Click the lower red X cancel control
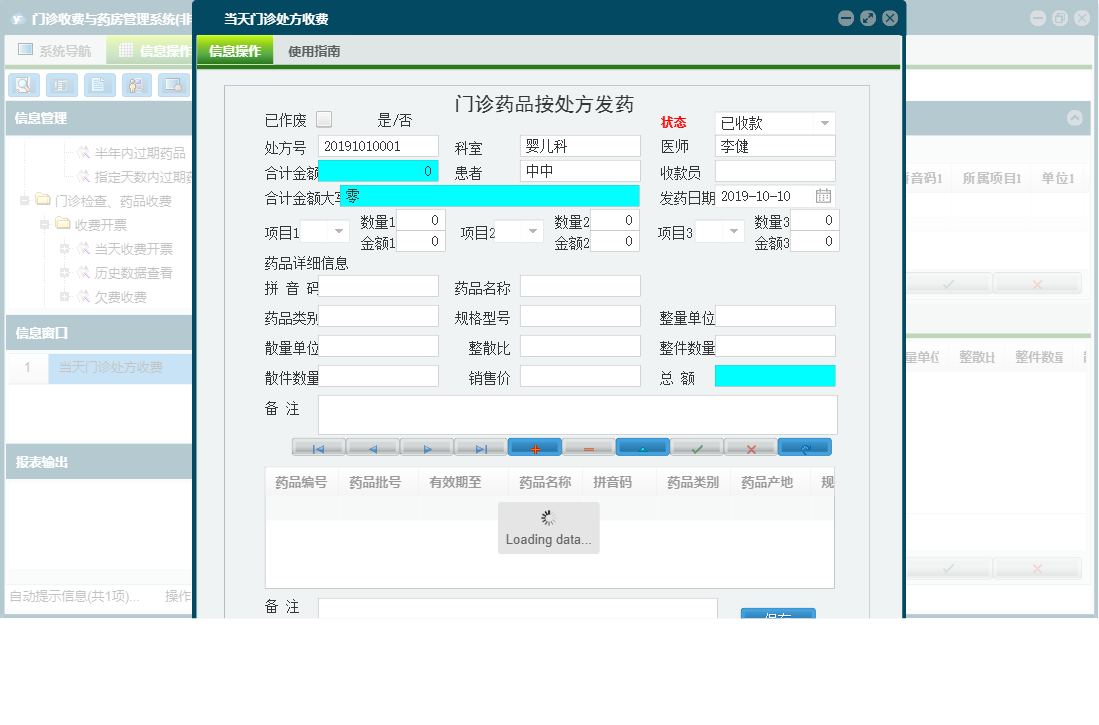 tap(1037, 567)
